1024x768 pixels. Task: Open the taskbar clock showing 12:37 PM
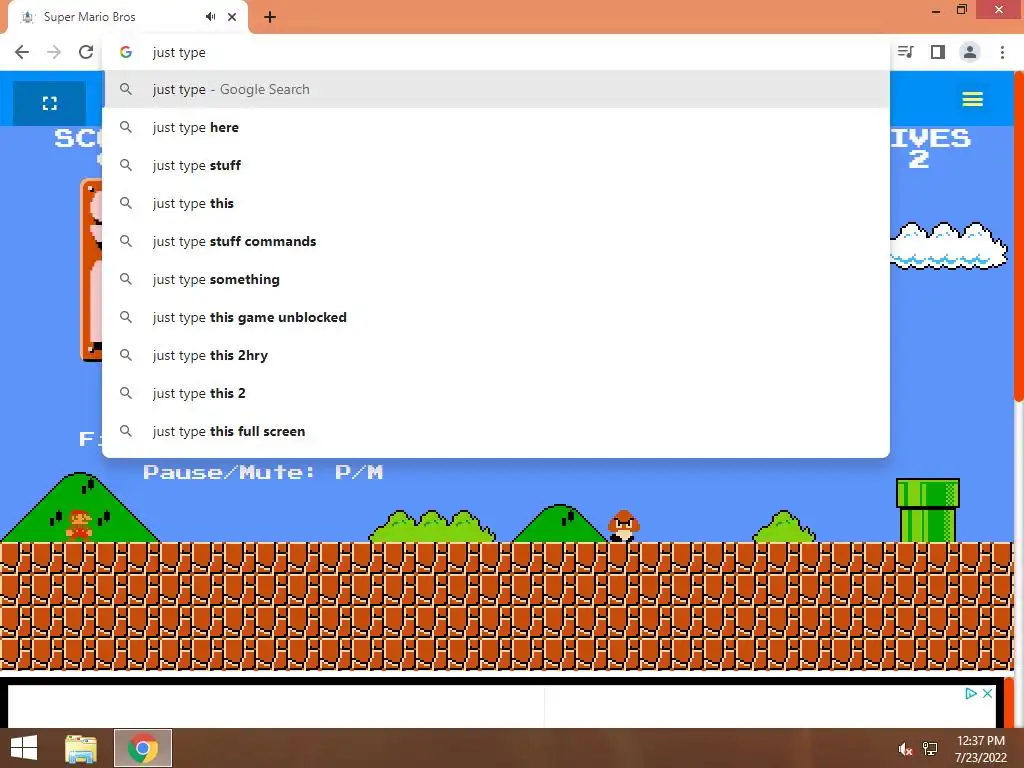point(980,749)
